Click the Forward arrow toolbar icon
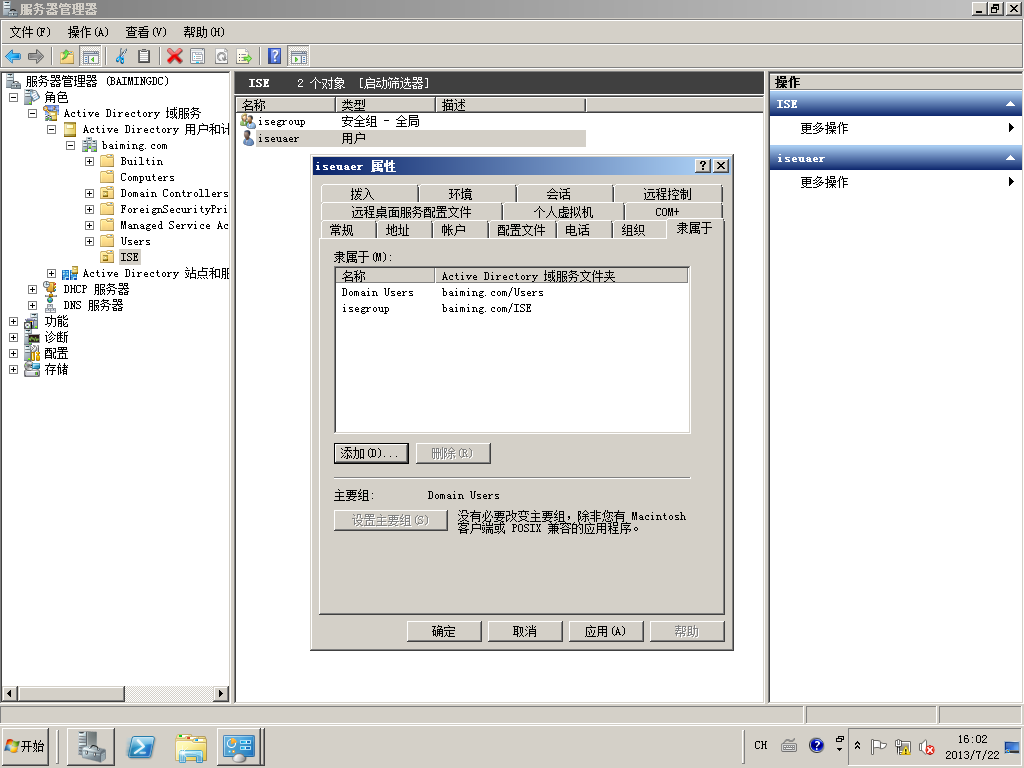 point(36,57)
